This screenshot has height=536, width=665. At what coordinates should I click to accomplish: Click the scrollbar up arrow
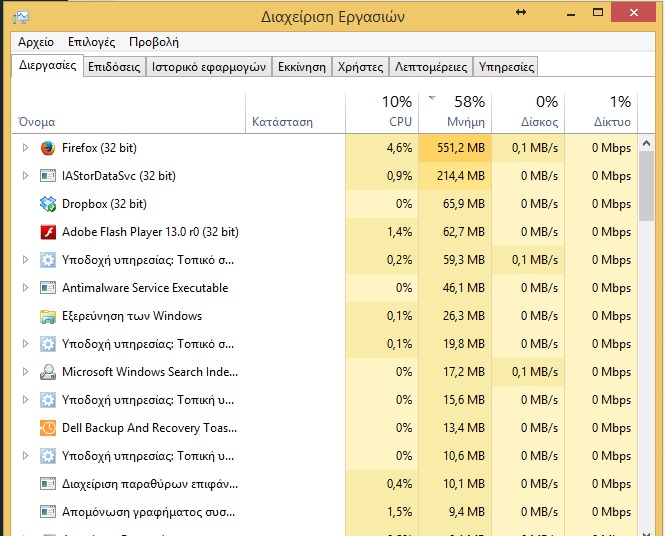pos(646,143)
